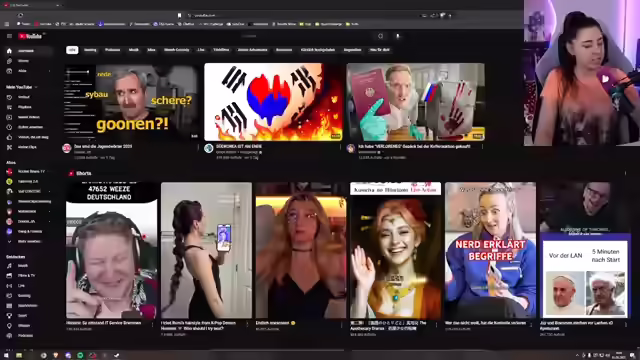
Task: Open the Südkorea flag video thumbnail
Action: [273, 102]
